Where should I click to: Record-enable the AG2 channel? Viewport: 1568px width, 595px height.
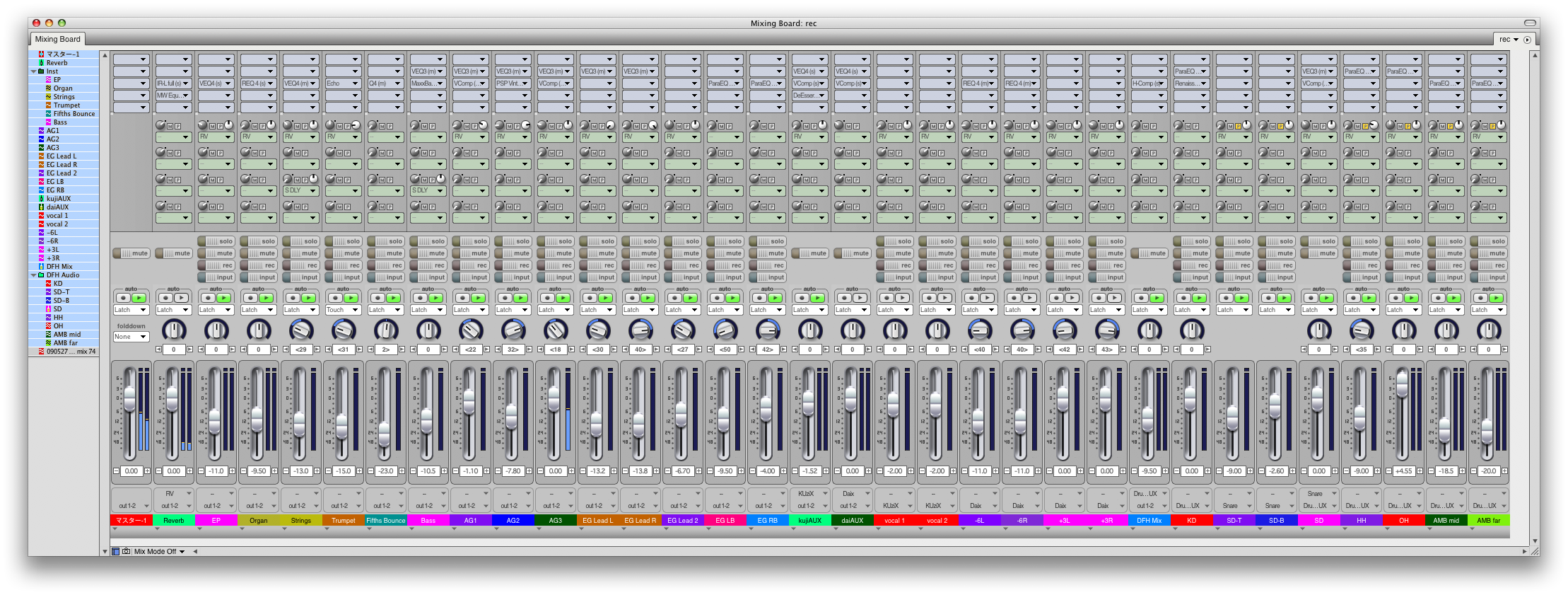click(513, 265)
